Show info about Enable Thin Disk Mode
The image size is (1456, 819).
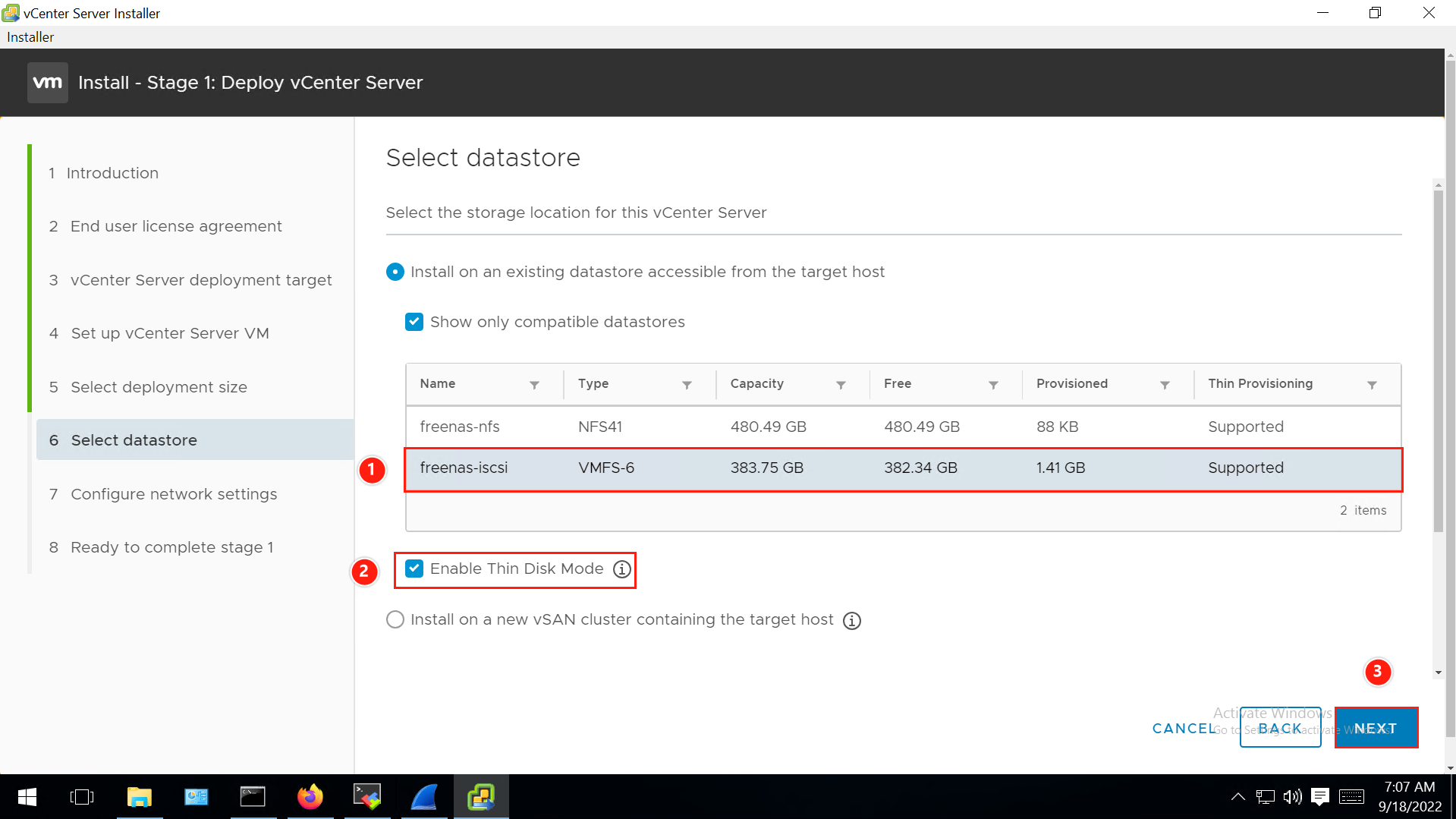(622, 569)
